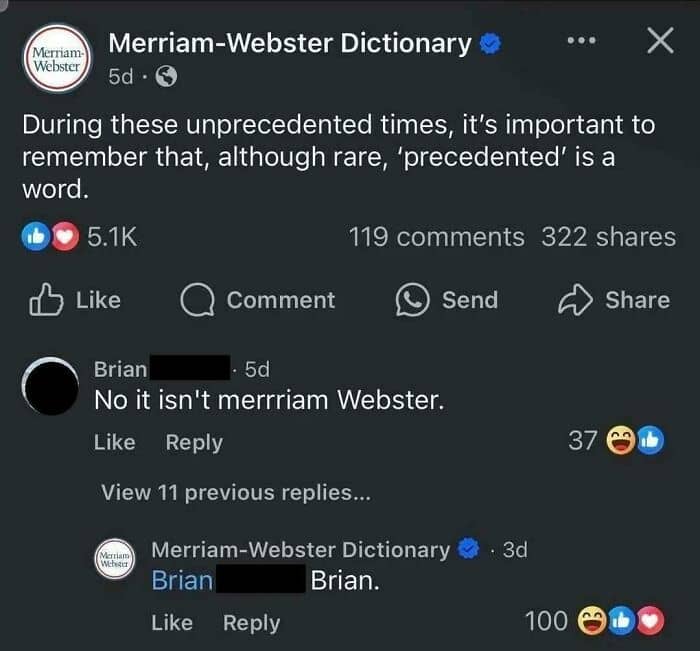Click the blue verified badge in post header
This screenshot has width=700, height=651.
[491, 44]
